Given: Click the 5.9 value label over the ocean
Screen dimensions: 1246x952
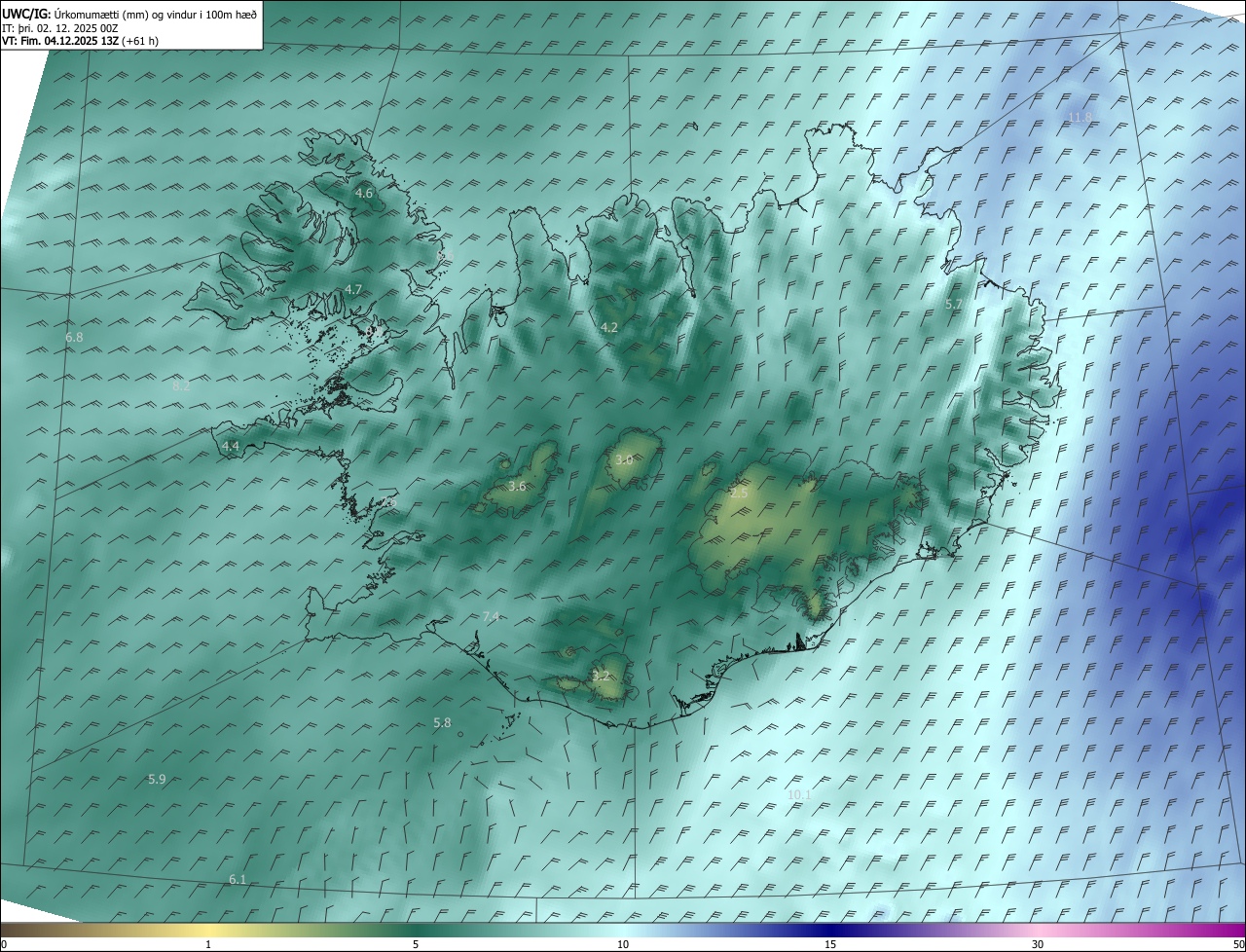Looking at the screenshot, I should 157,779.
